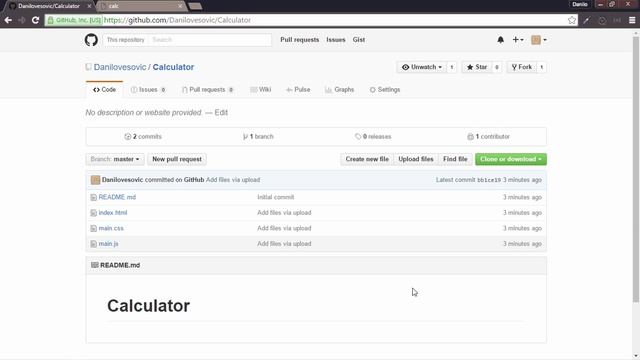
Task: Click the browser address bar URL
Action: coord(177,20)
